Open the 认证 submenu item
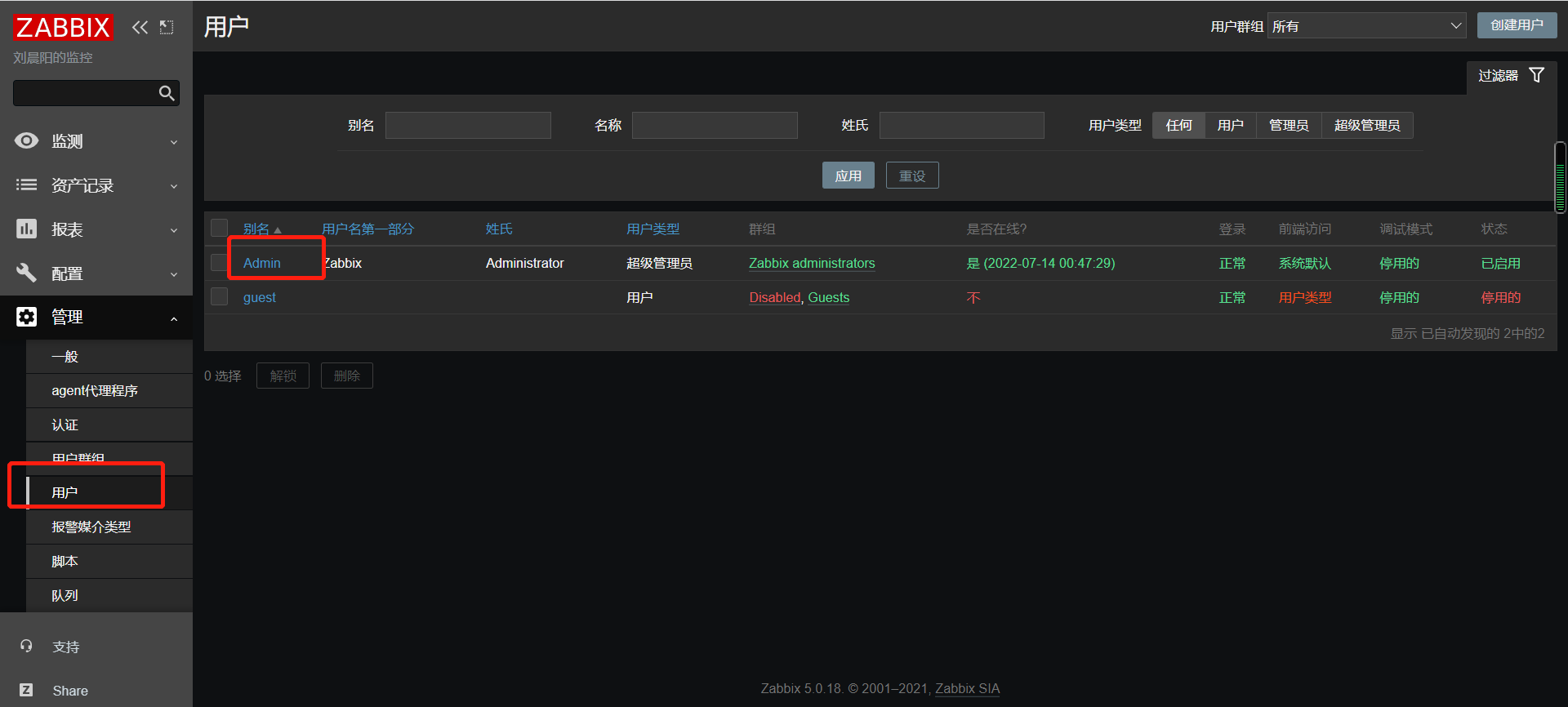Image resolution: width=1568 pixels, height=707 pixels. point(109,425)
